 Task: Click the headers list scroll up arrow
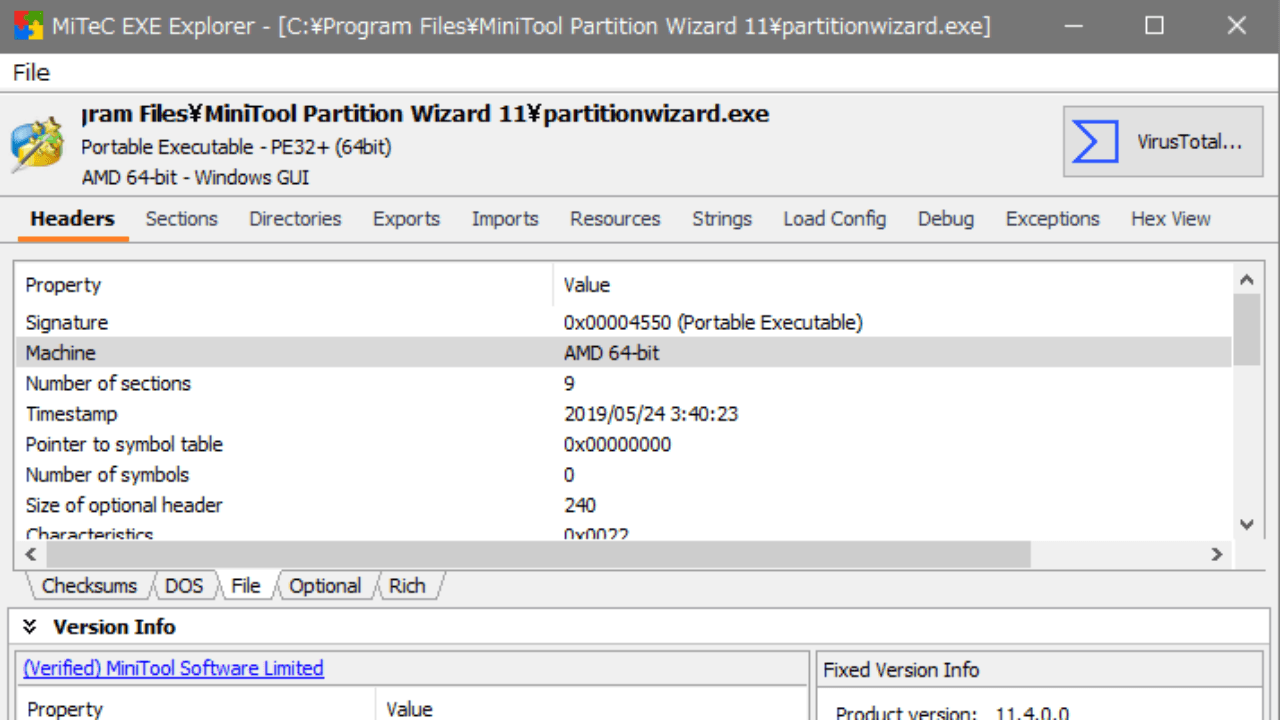pyautogui.click(x=1246, y=280)
